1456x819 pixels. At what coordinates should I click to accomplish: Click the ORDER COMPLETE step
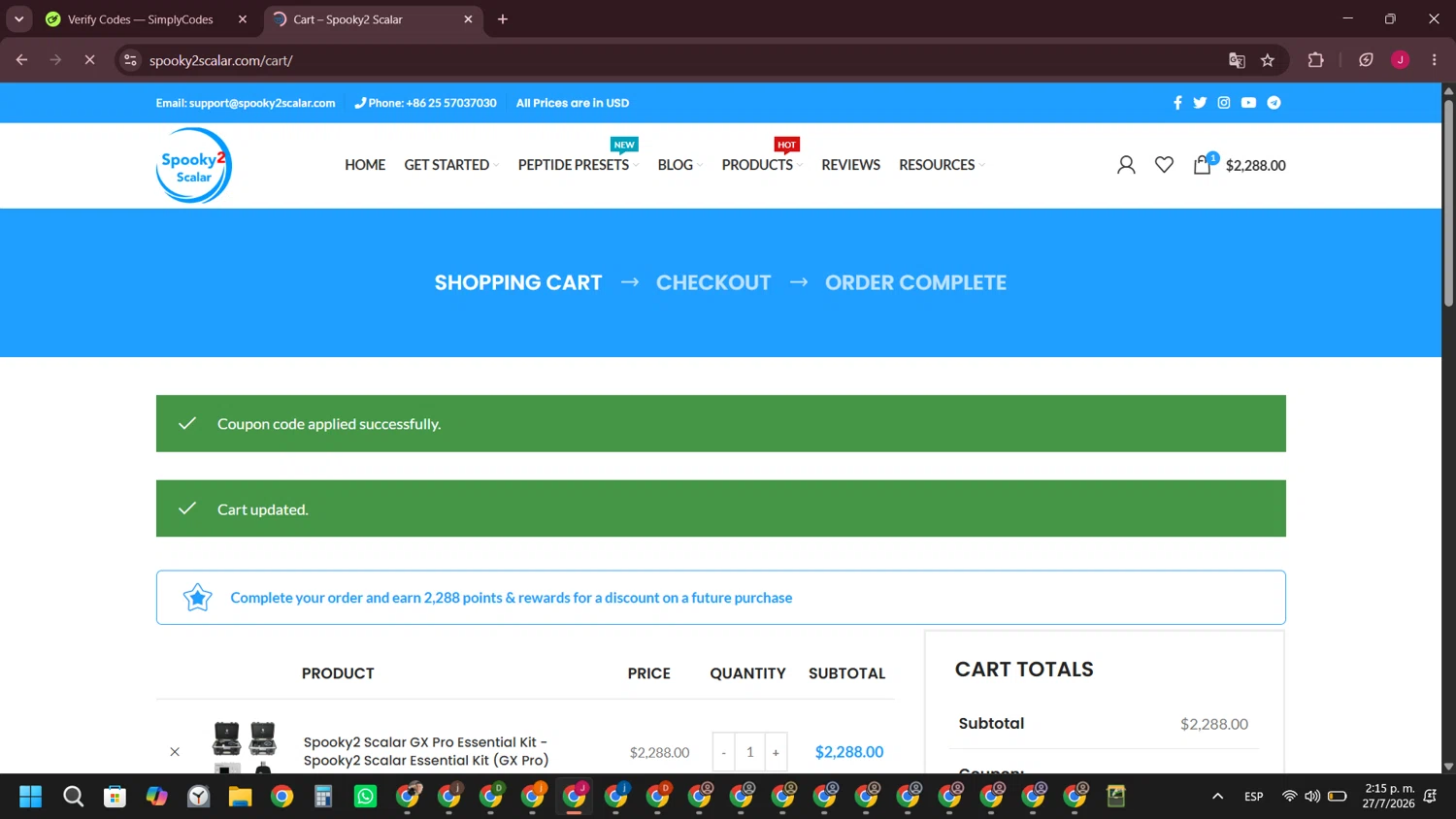coord(915,282)
